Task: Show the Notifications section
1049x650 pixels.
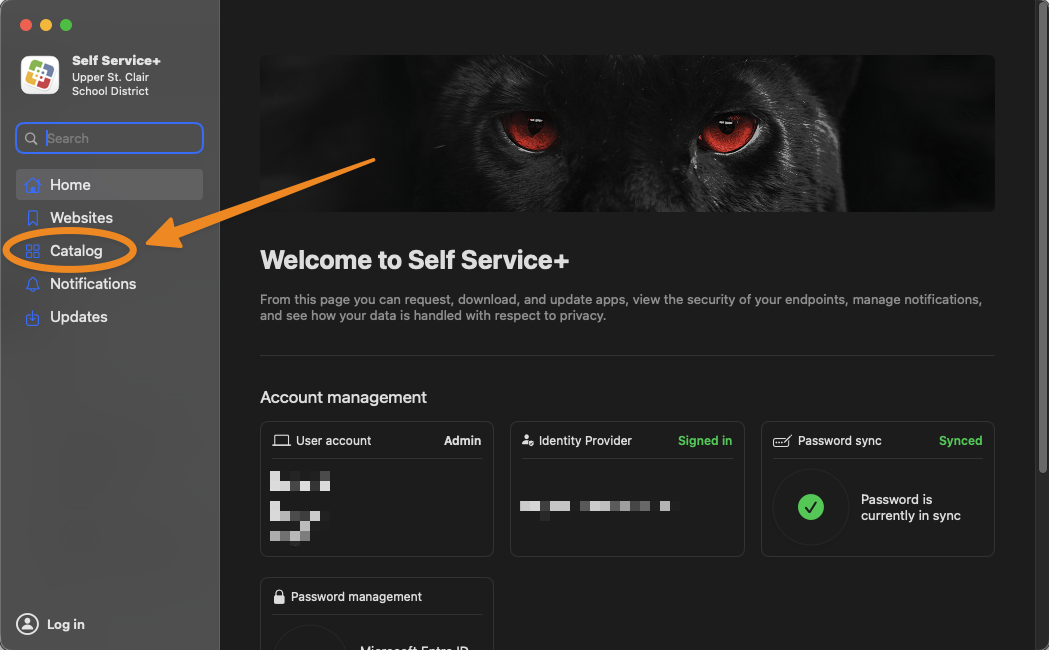Action: tap(109, 284)
